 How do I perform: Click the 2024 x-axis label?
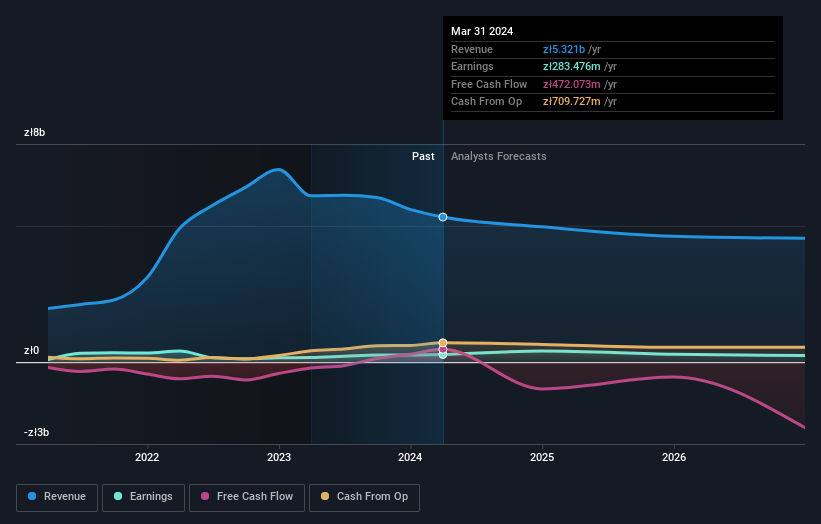410,457
